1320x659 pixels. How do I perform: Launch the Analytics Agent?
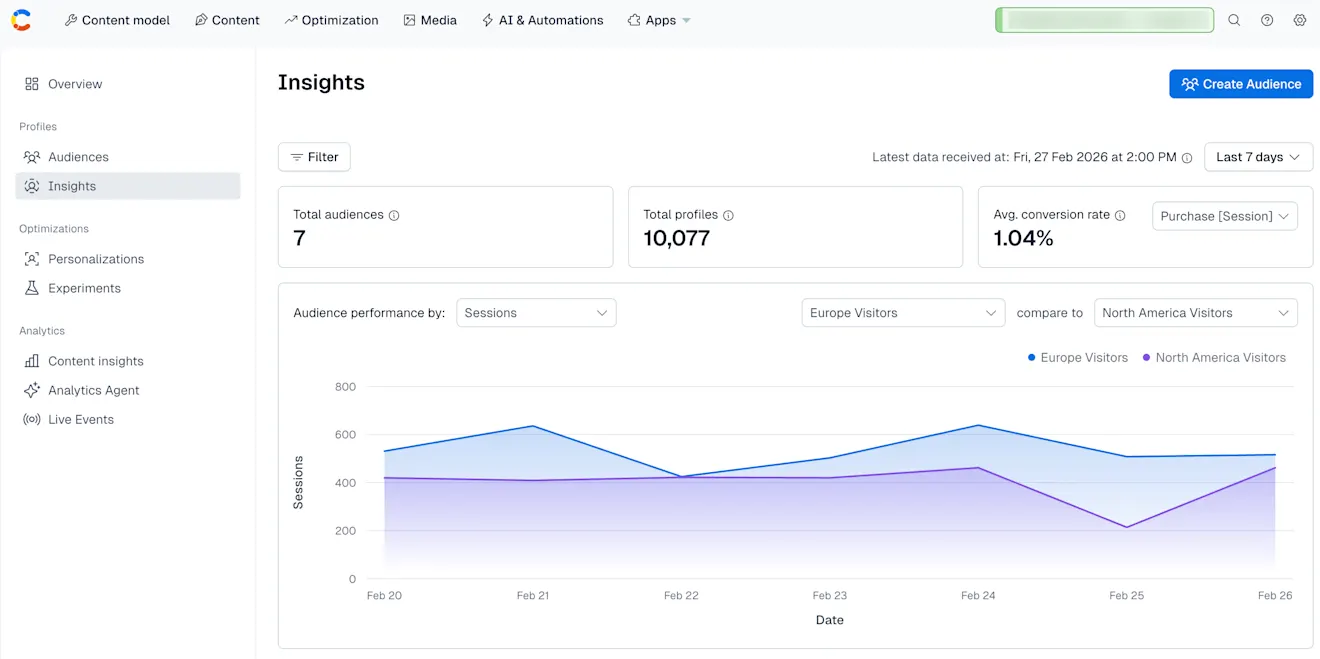click(93, 390)
